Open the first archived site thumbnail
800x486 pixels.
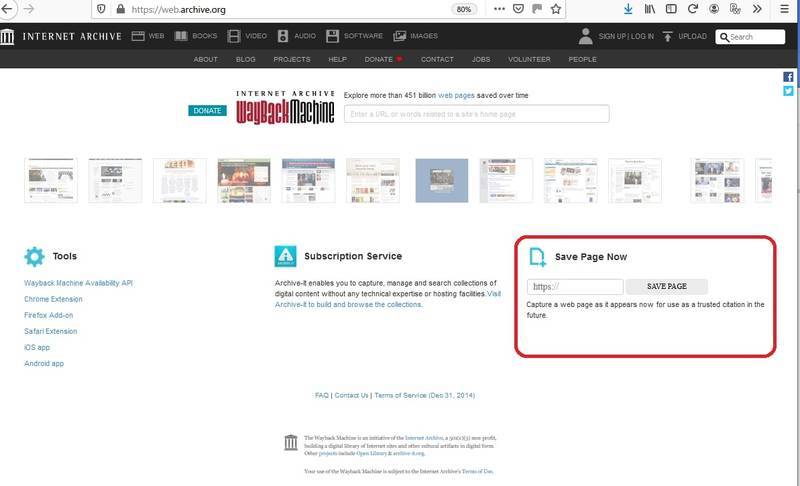point(51,181)
